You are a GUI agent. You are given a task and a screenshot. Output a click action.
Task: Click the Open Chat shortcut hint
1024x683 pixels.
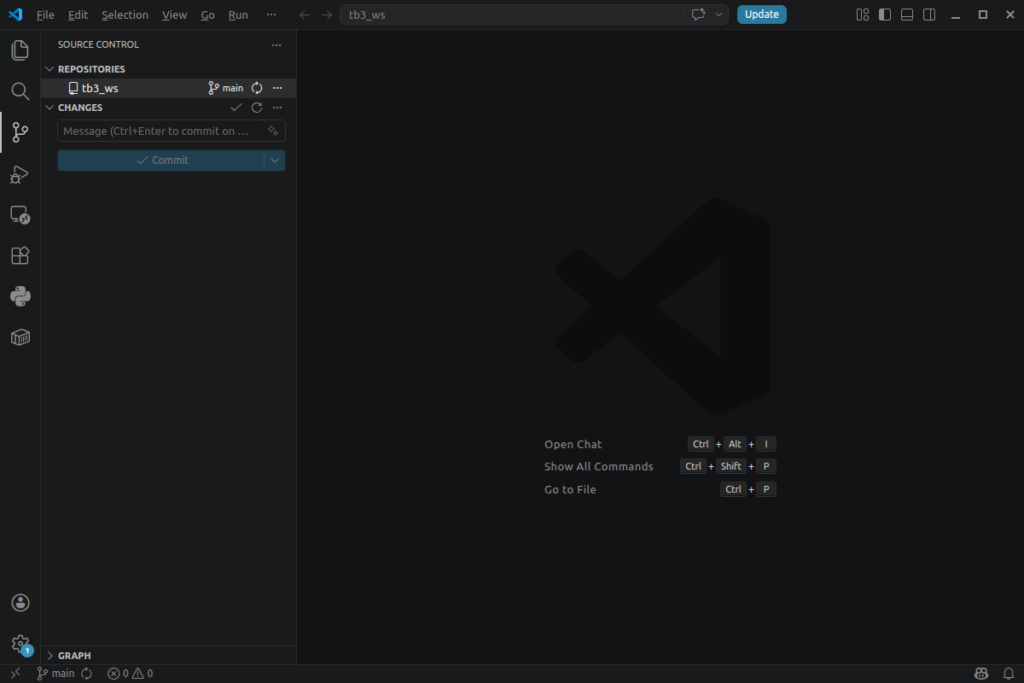point(573,444)
